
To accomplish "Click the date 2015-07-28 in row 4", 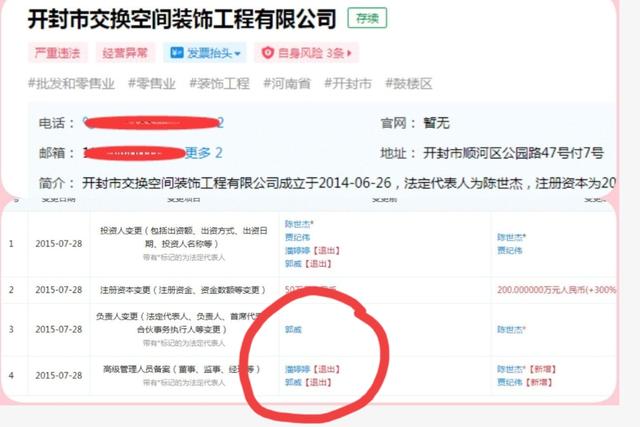I will click(x=58, y=376).
